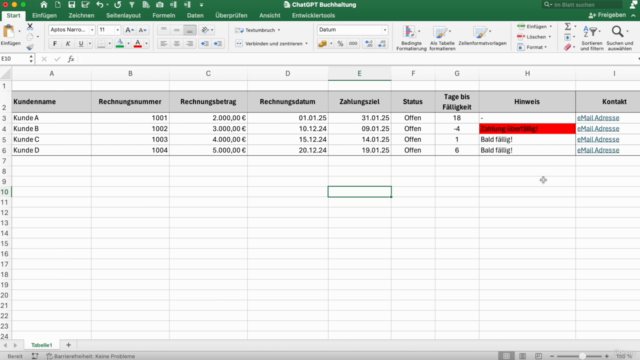Open Suchen und auswählen
This screenshot has height=360, width=640.
pyautogui.click(x=620, y=38)
